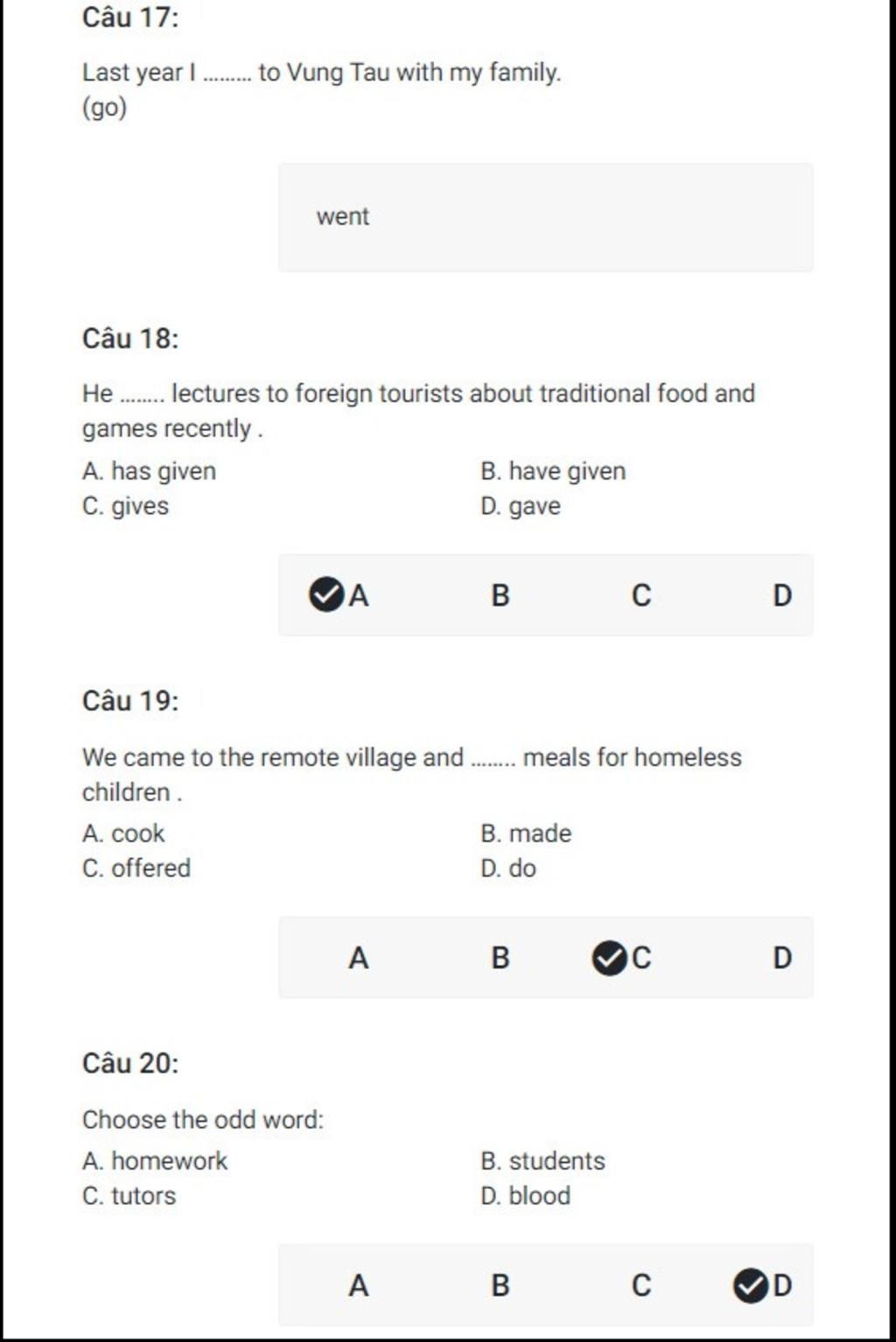Click the checkmark icon next to A in Câu 18
The width and height of the screenshot is (896, 1342).
[x=326, y=595]
